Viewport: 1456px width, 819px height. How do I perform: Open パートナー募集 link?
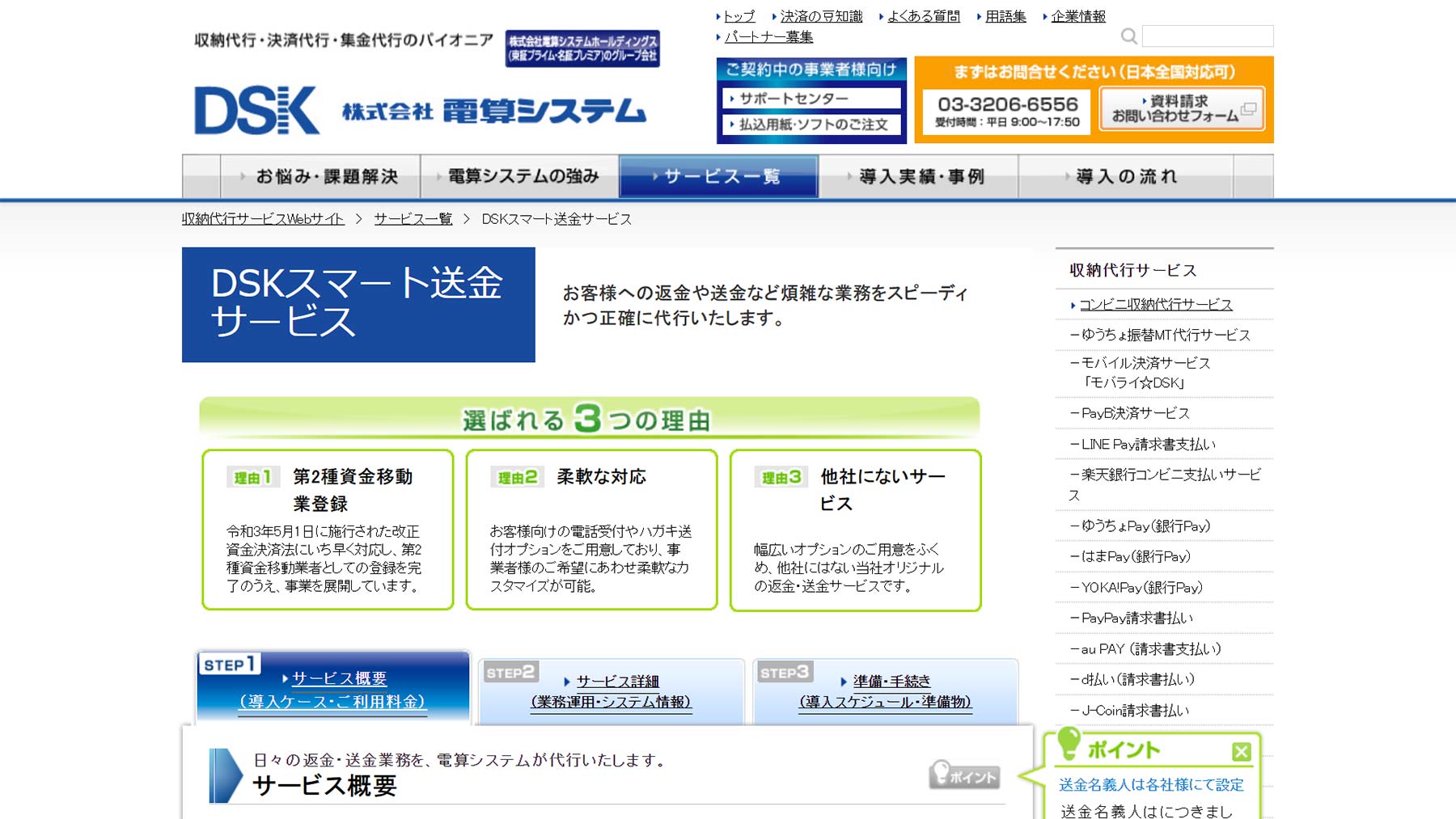point(768,37)
